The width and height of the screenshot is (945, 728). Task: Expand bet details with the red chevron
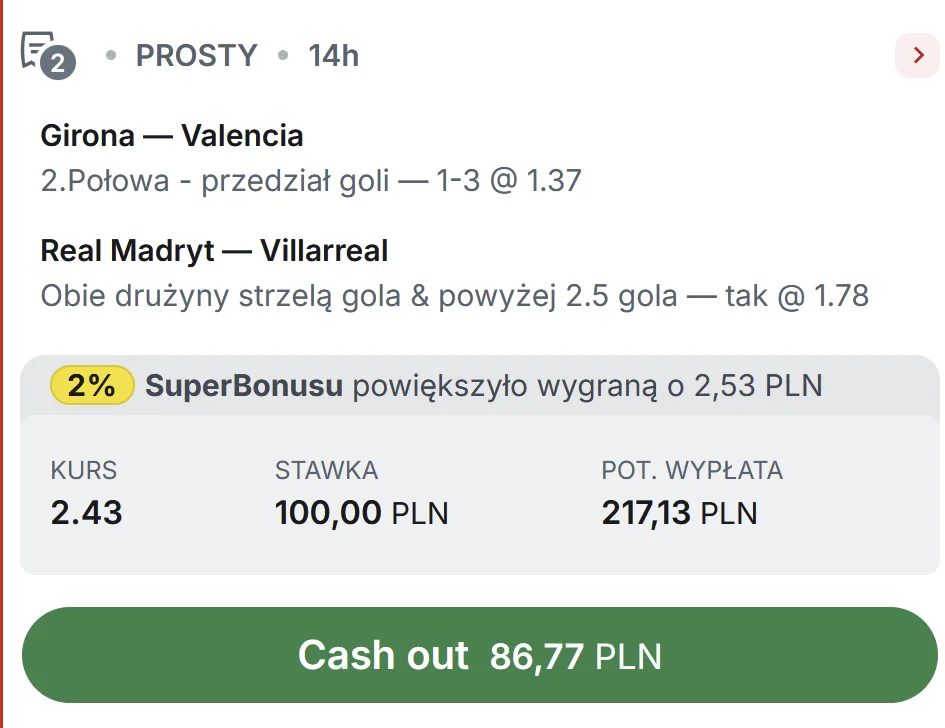[x=917, y=56]
